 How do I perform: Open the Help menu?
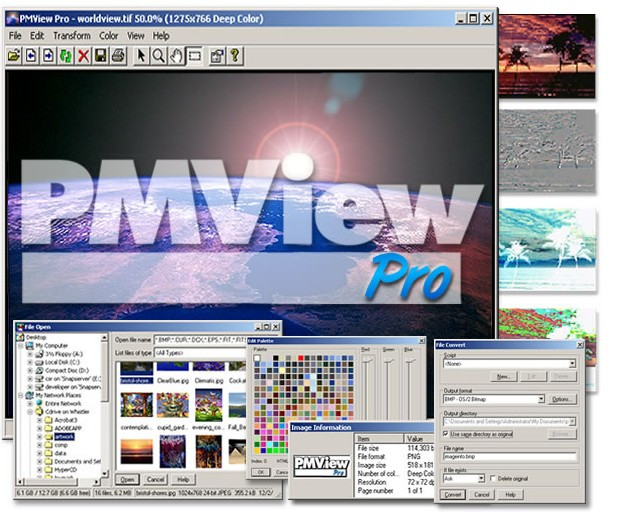(161, 36)
